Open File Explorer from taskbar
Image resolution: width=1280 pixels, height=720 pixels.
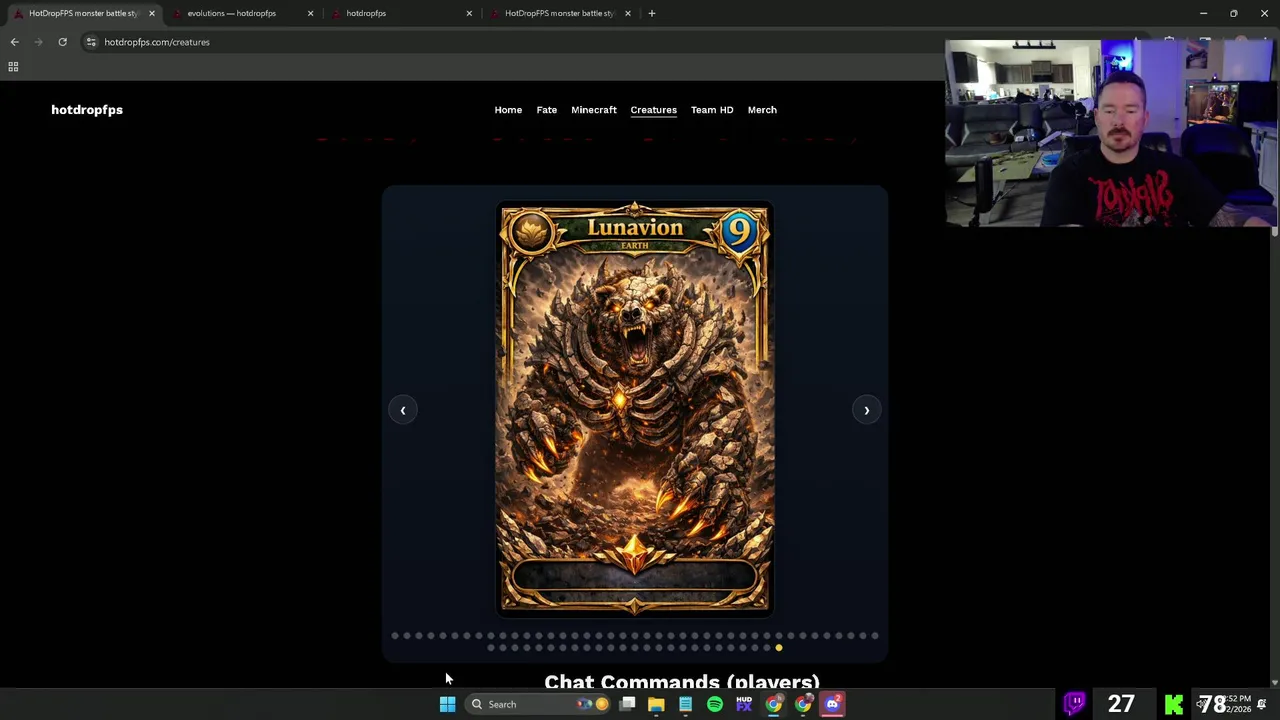coord(656,704)
